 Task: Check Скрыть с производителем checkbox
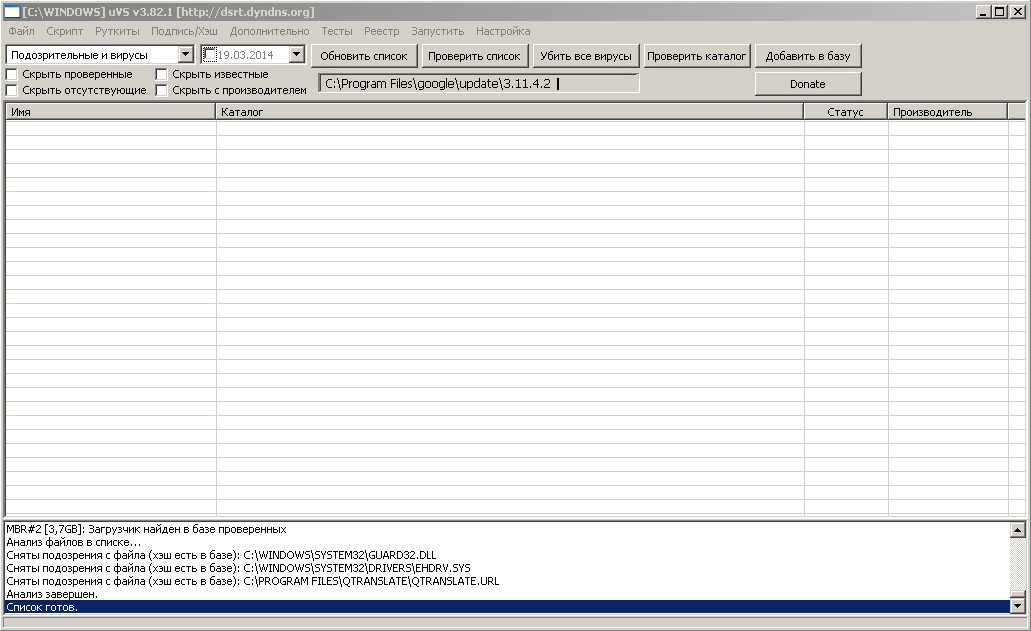161,90
